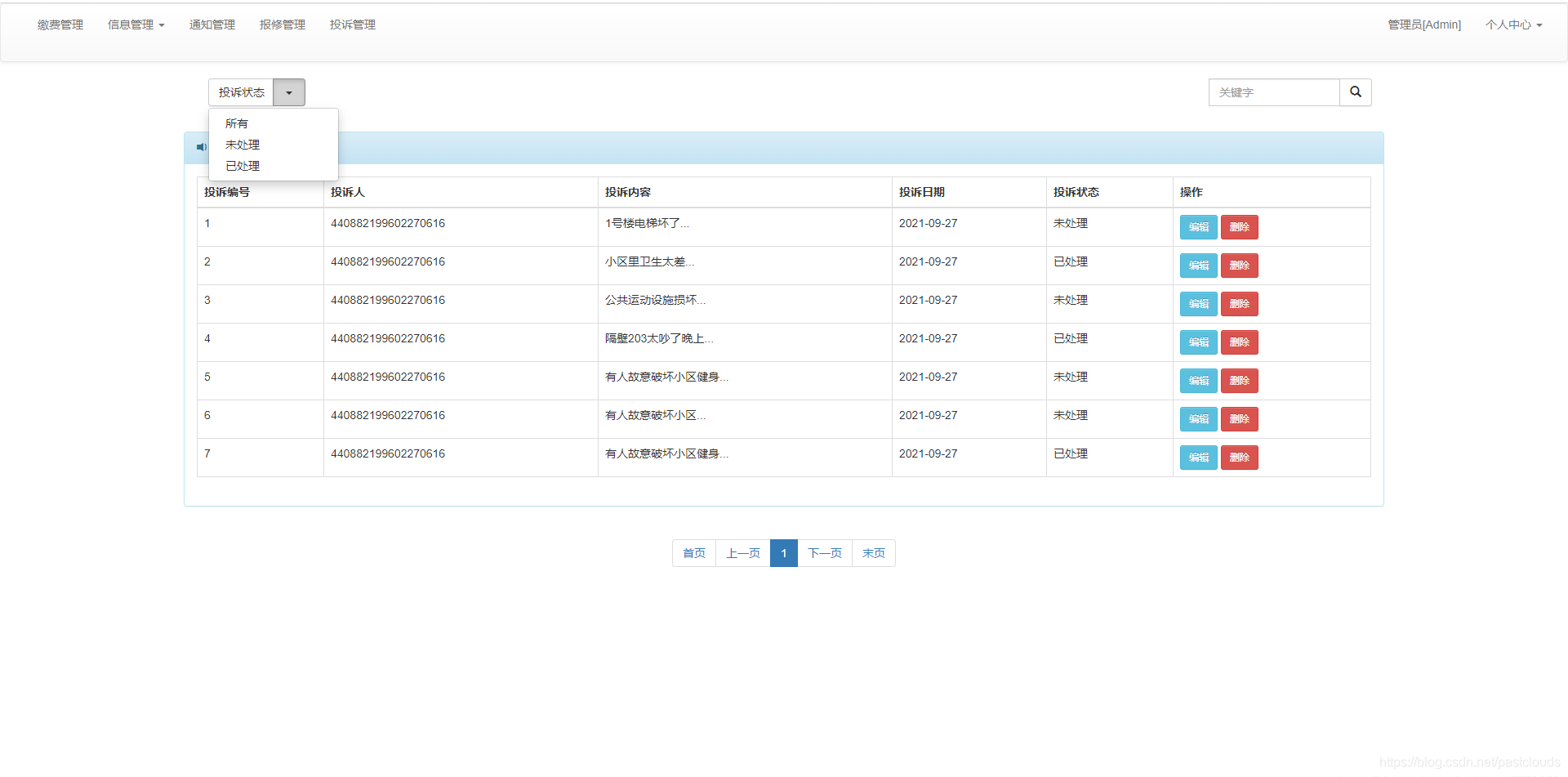Expand the 个人中心 dropdown
Viewport: 1568px width, 777px height.
point(1514,25)
